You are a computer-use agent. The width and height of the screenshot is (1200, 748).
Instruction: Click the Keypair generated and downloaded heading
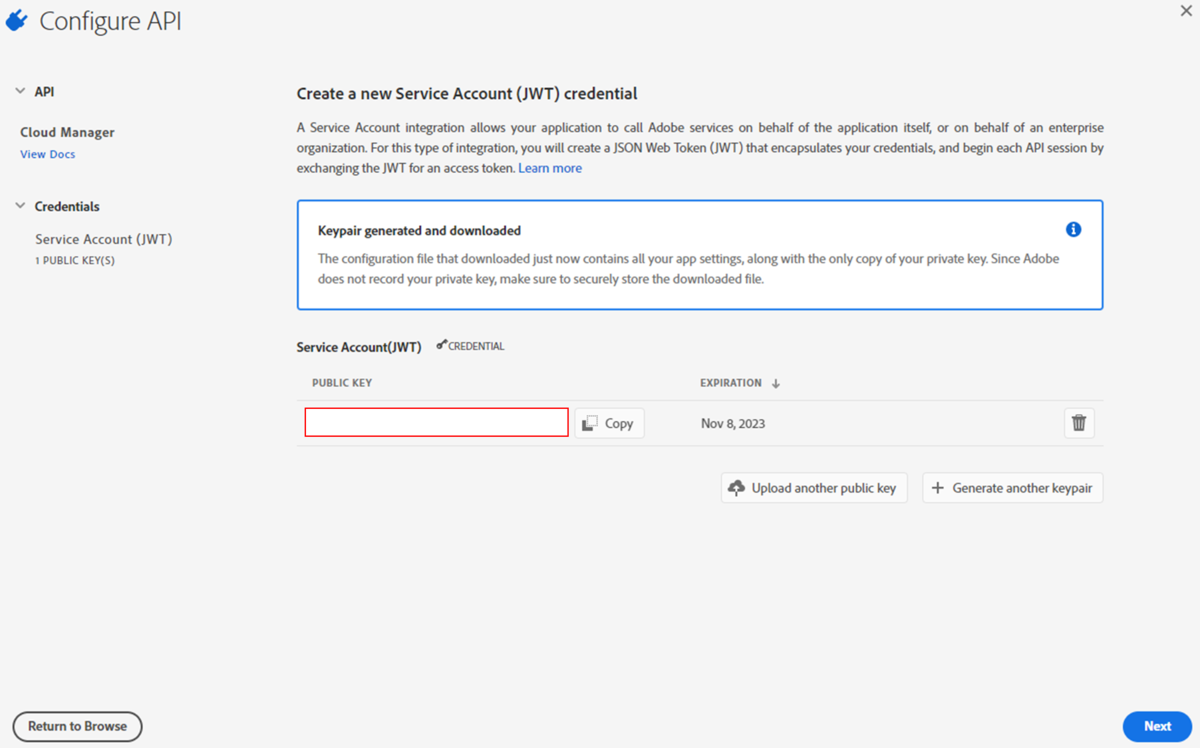tap(419, 231)
